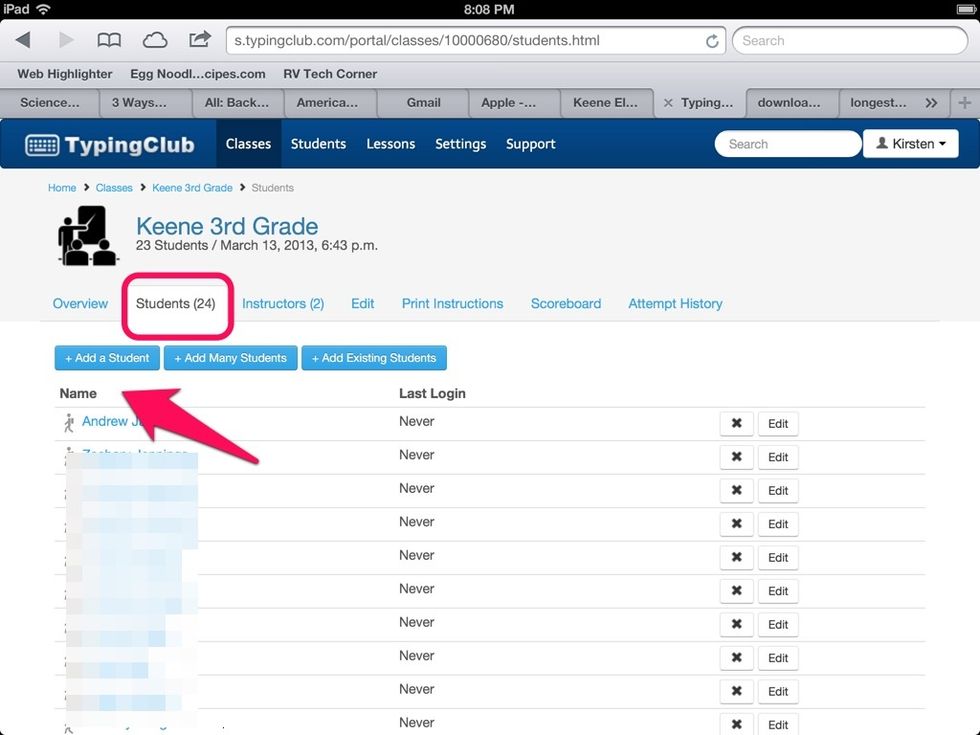The height and width of the screenshot is (735, 980).
Task: Click the Keene 3rd Grade breadcrumb link
Action: pos(192,188)
